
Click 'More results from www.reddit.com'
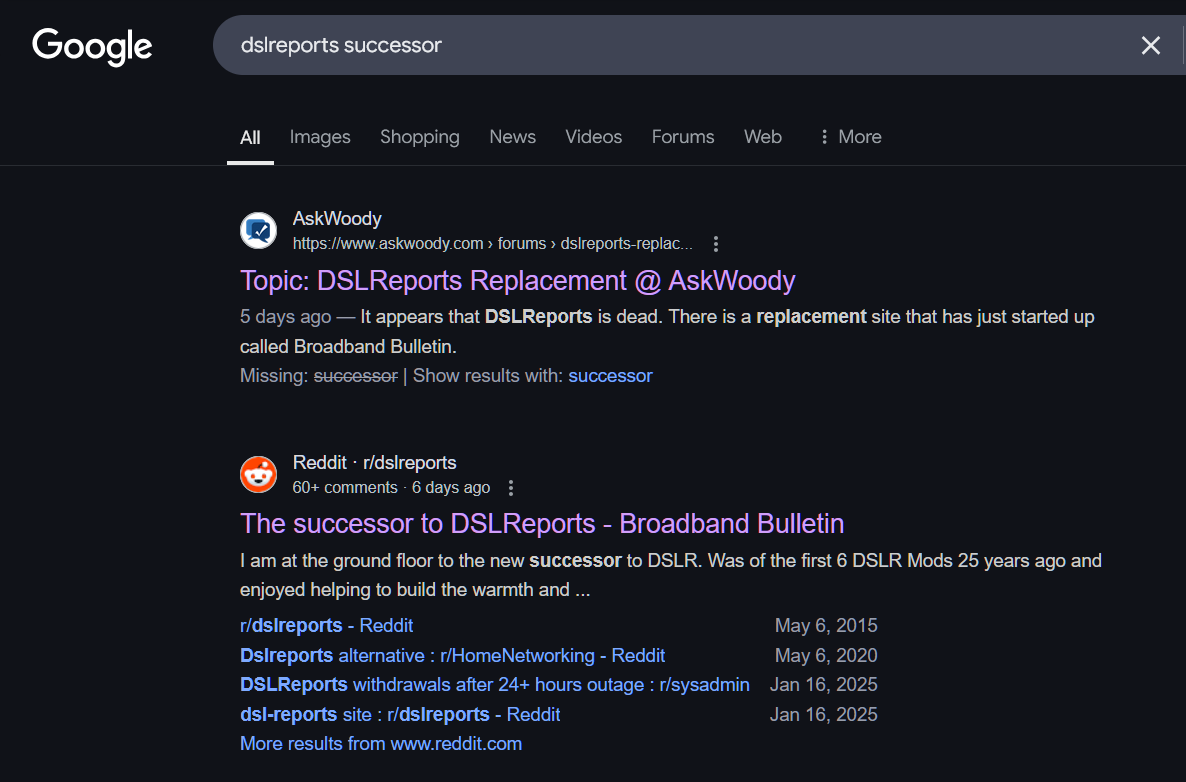(380, 743)
